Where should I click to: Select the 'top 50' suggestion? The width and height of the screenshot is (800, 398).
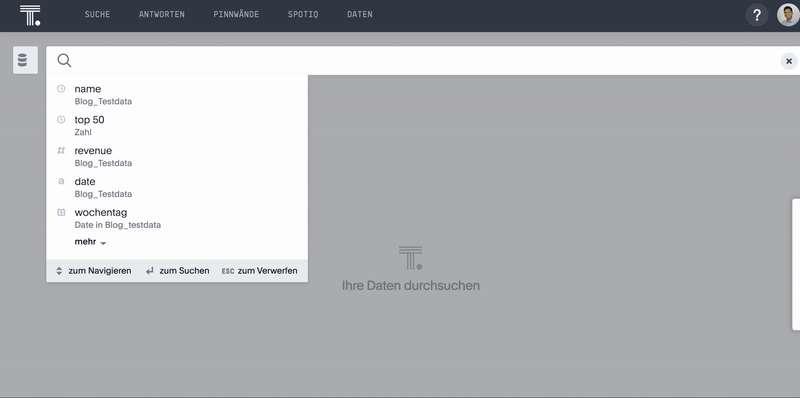point(177,126)
